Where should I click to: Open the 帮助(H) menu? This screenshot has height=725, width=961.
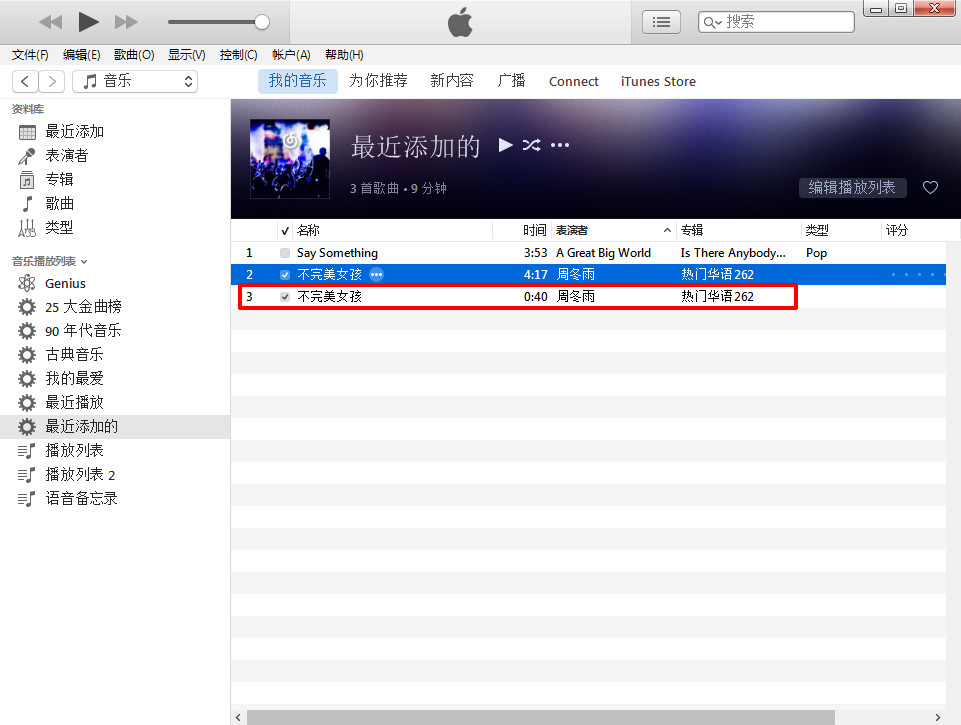coord(344,55)
